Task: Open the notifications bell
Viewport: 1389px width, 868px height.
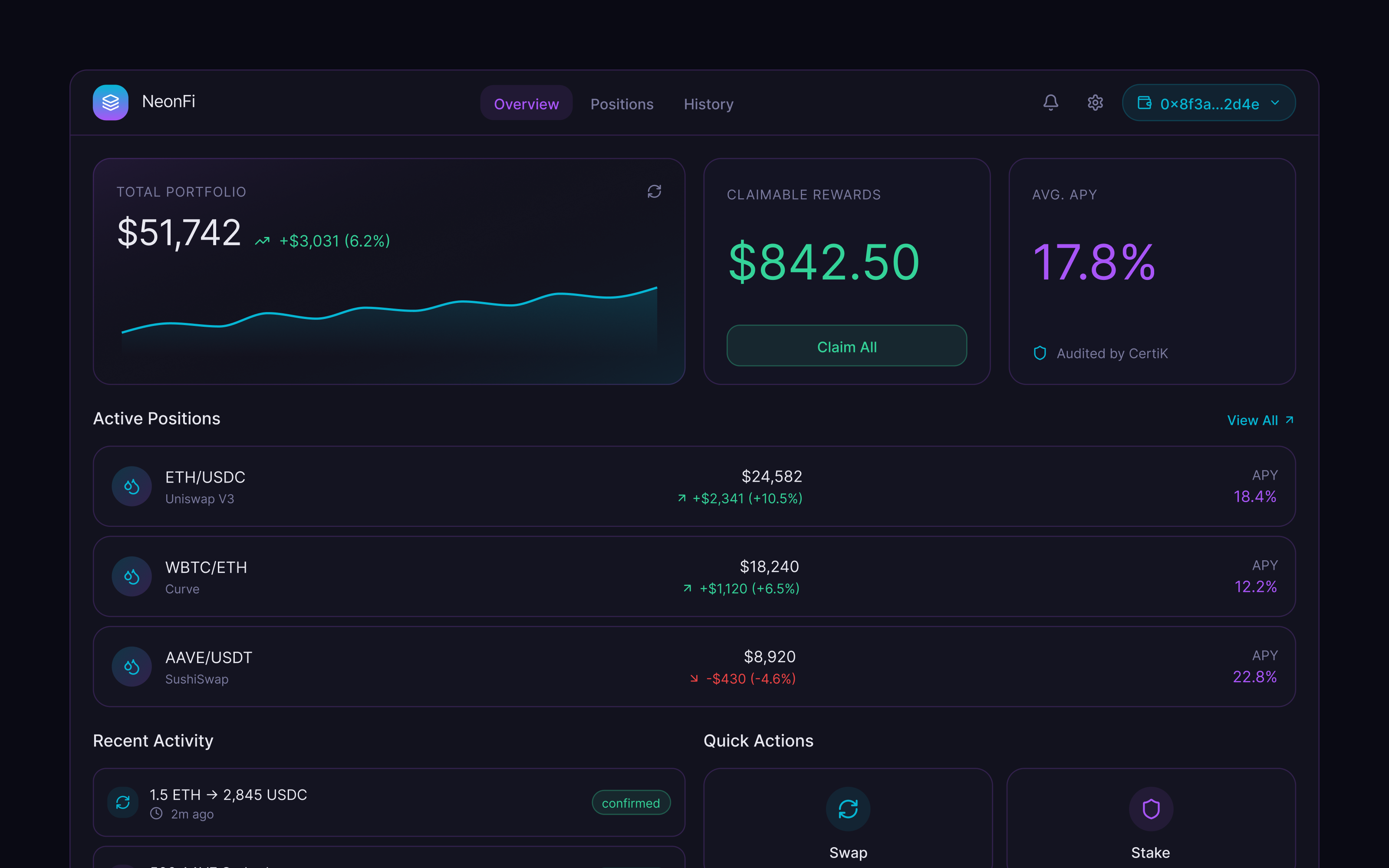Action: point(1050,103)
